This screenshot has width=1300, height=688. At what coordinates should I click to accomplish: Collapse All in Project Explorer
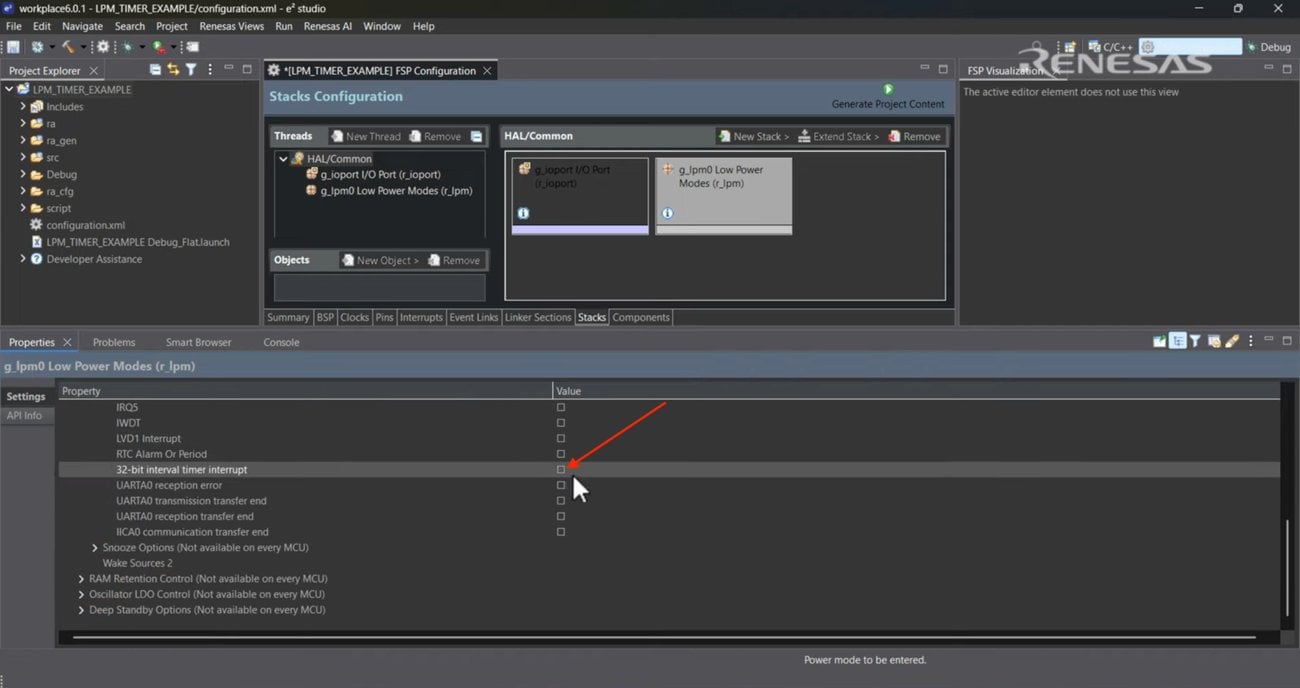[155, 70]
